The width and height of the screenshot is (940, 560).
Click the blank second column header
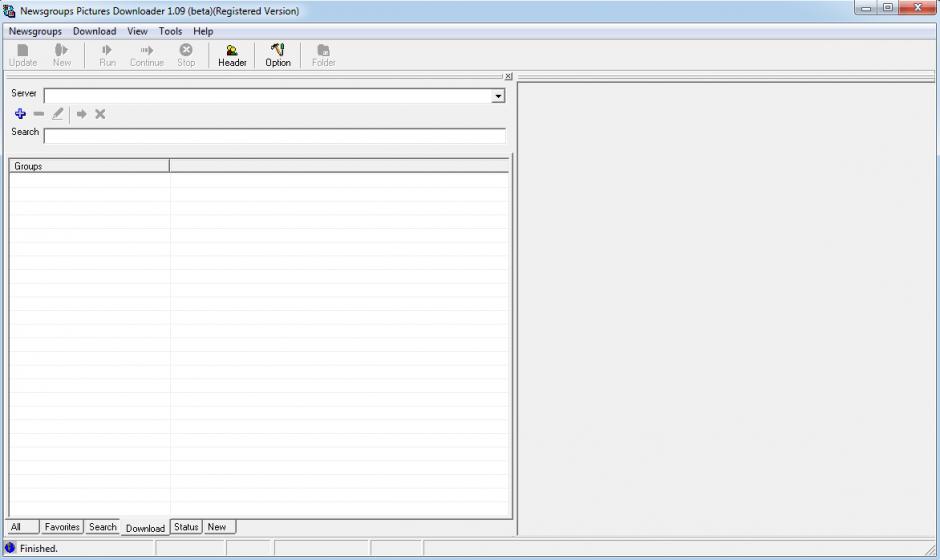(x=339, y=166)
